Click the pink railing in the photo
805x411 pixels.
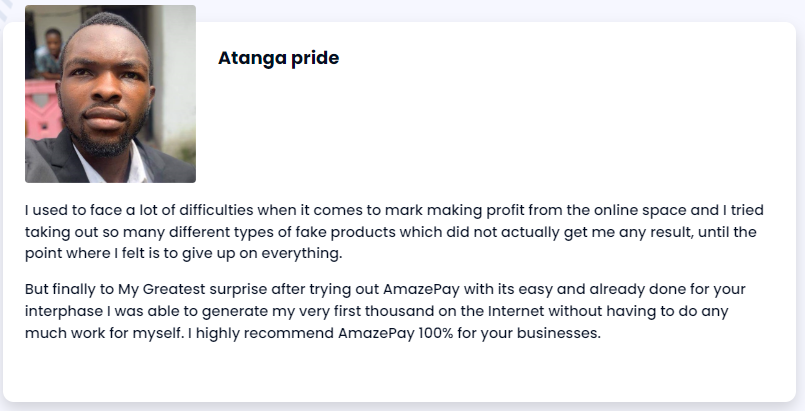coord(41,110)
